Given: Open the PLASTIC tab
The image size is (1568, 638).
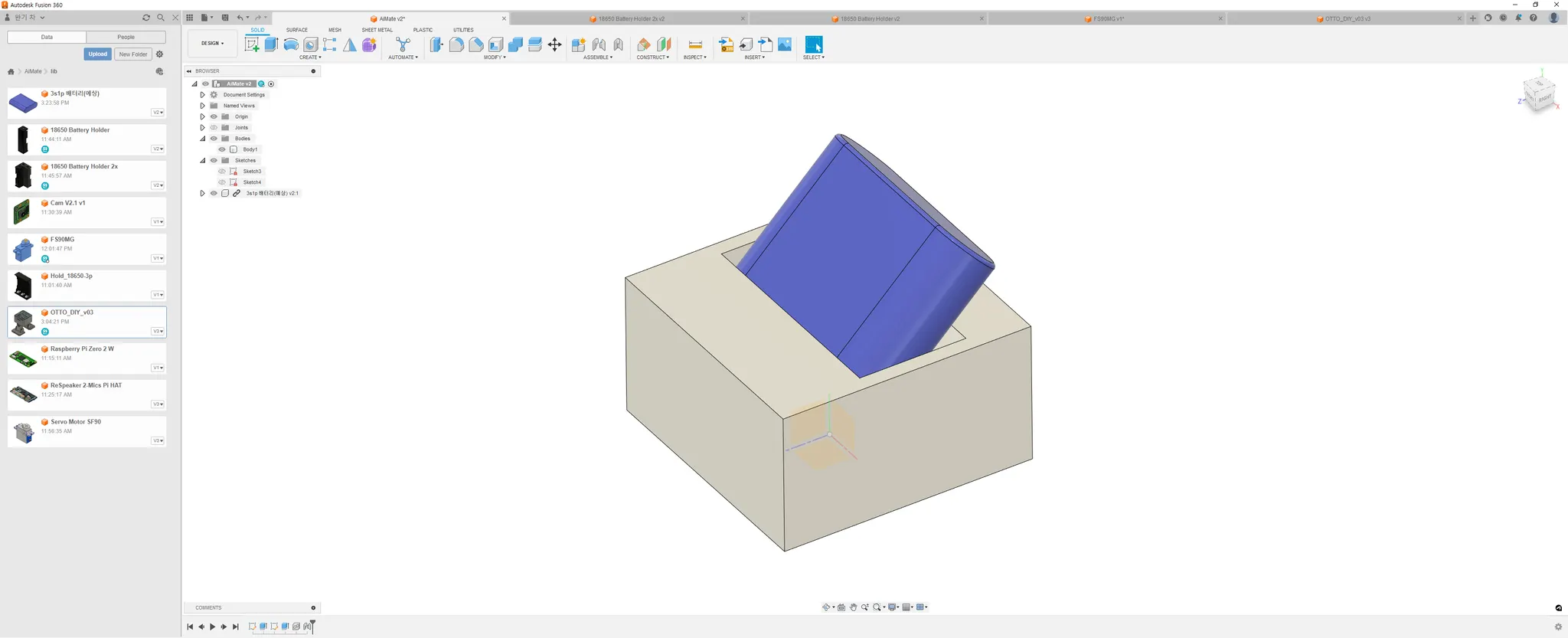Looking at the screenshot, I should click(423, 30).
